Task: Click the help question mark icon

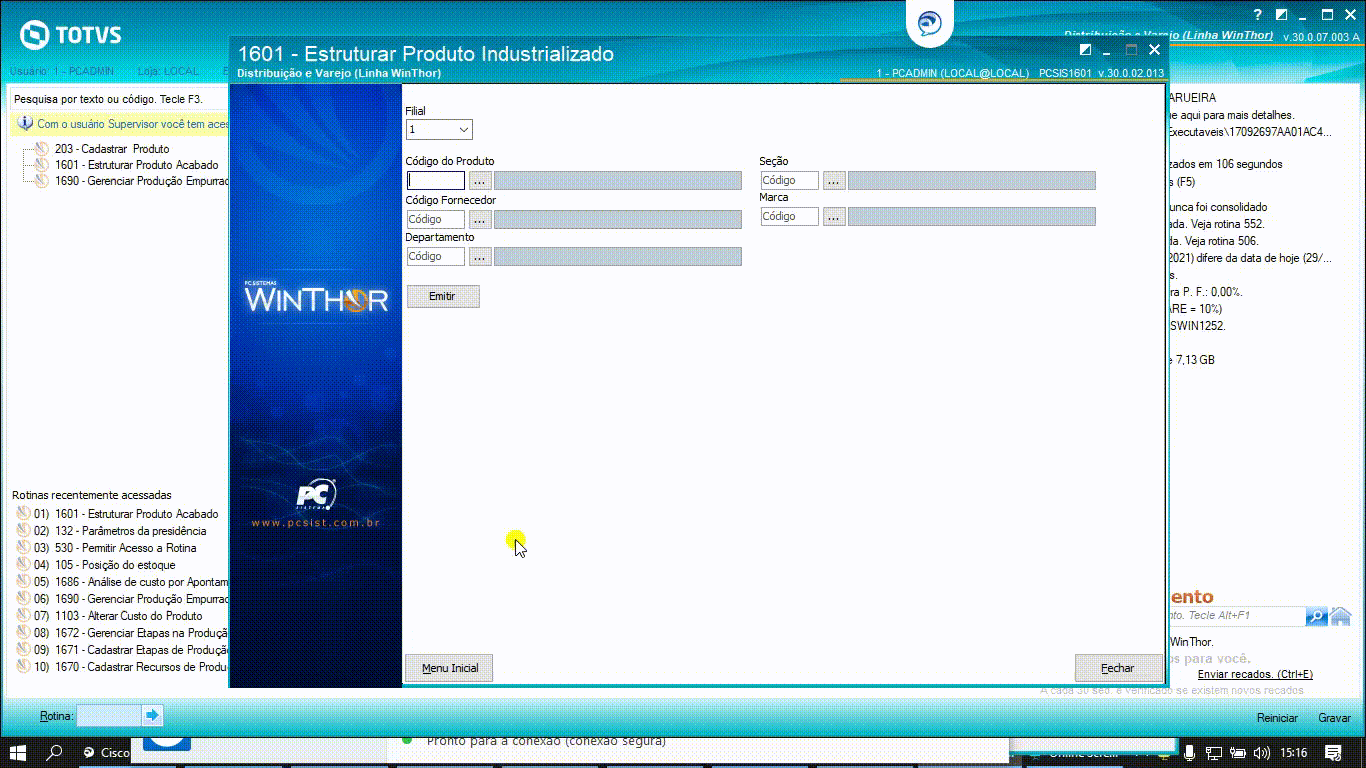Action: coord(1258,15)
